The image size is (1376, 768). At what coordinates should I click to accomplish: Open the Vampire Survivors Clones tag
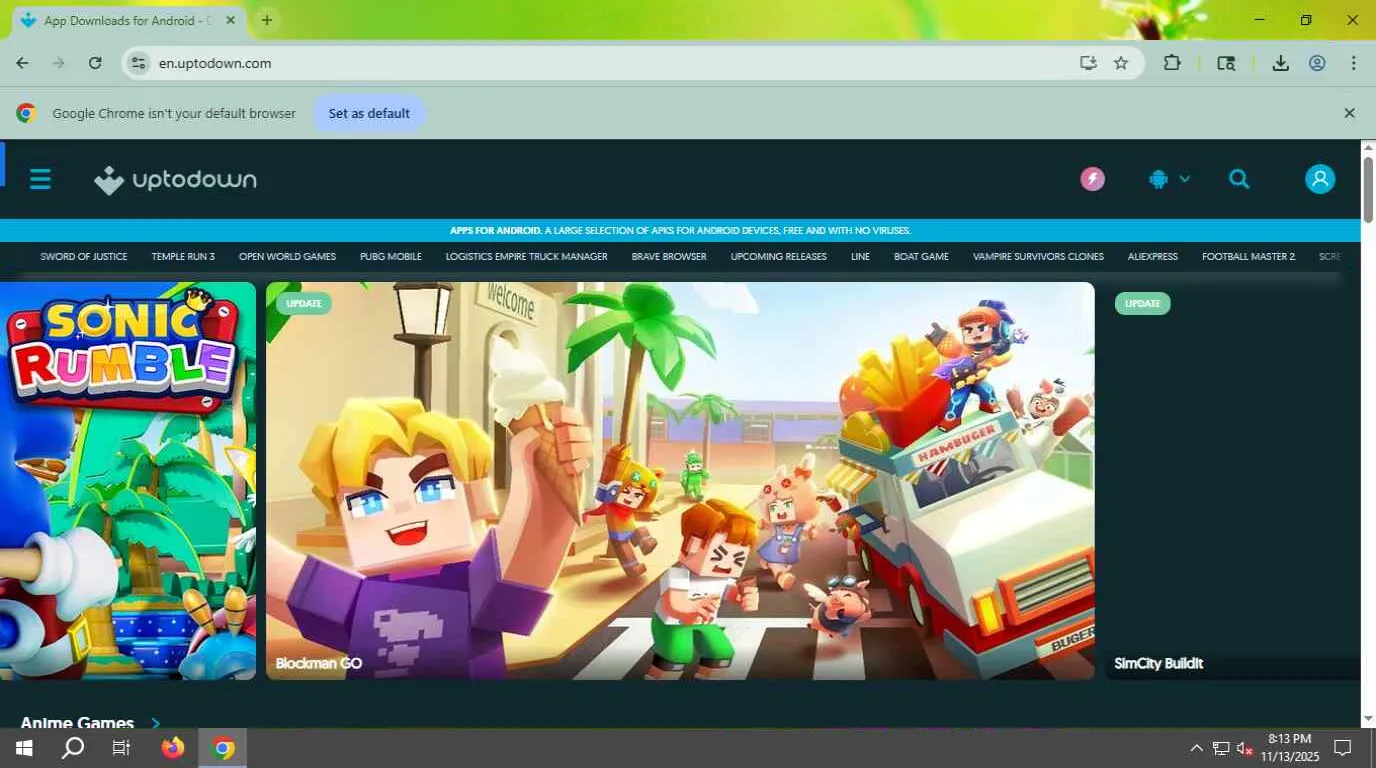click(1038, 257)
